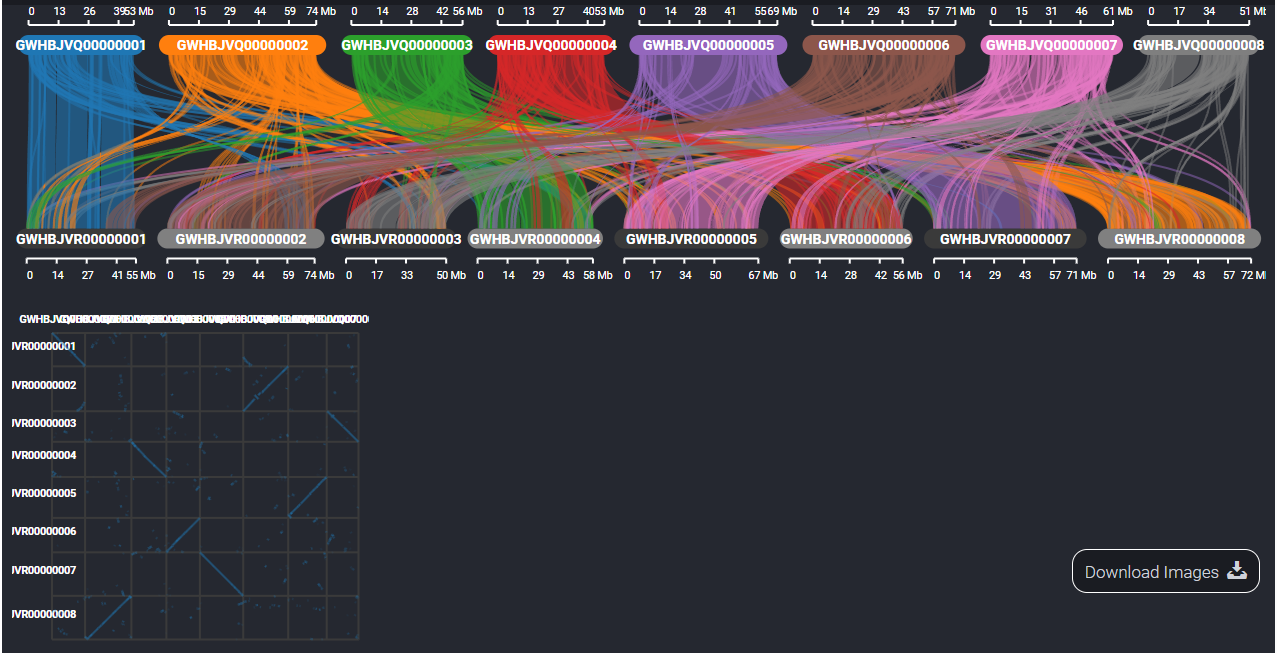Select the red GWHBJVQ00000004 chromosome label
Screen dimensions: 1277x653
[551, 46]
